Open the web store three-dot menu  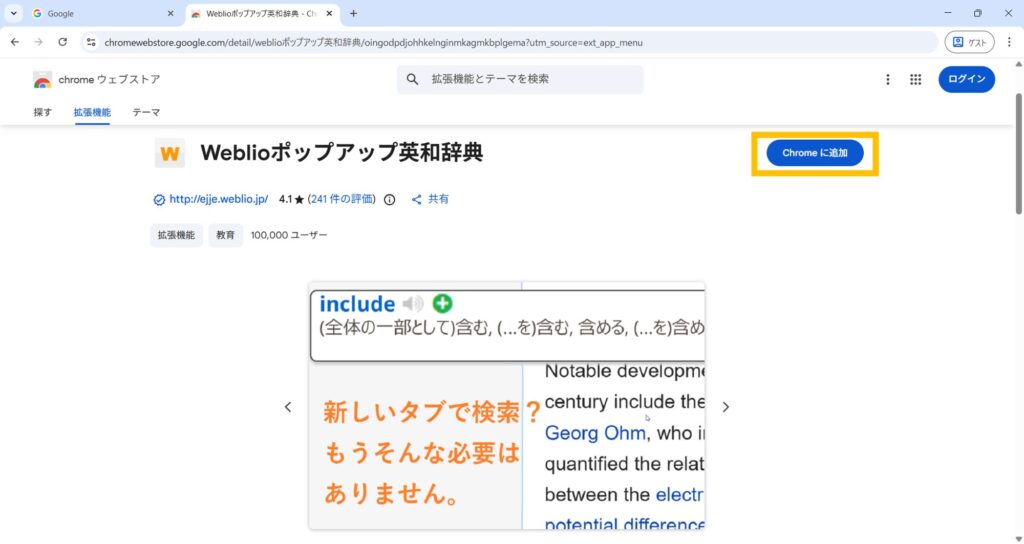point(888,80)
